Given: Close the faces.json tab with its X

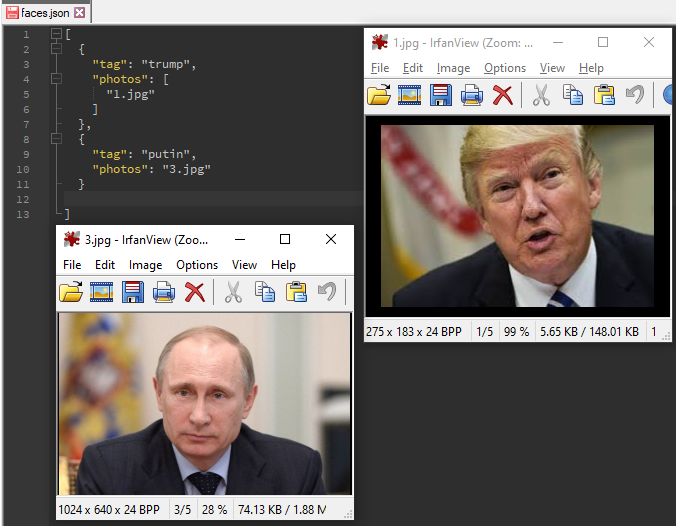Looking at the screenshot, I should (x=79, y=13).
